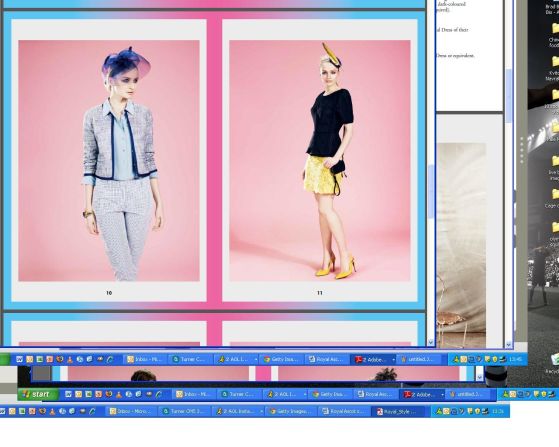Select the page 11 thumbnail with yellow skirt

pos(320,161)
